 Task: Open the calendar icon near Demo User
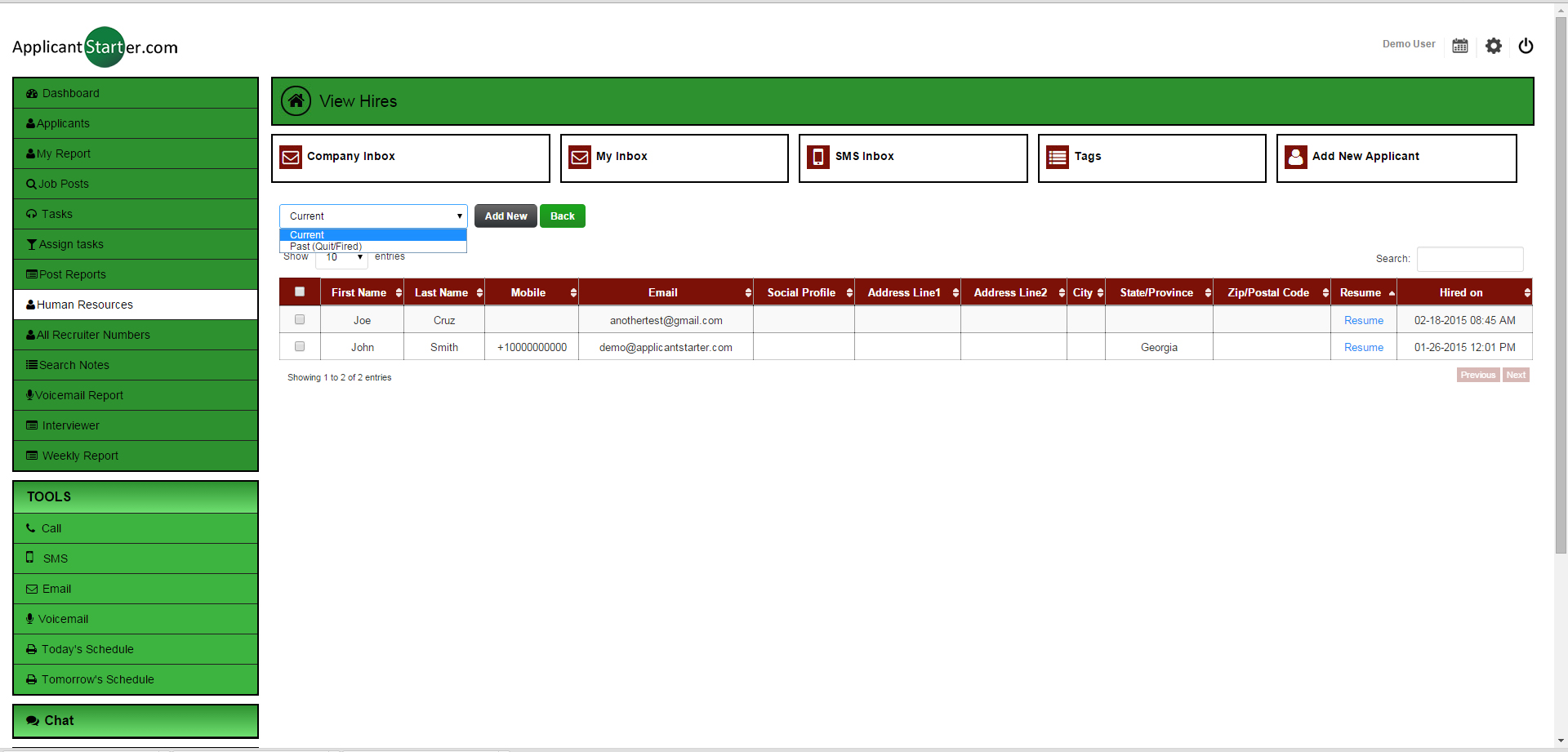click(1460, 46)
